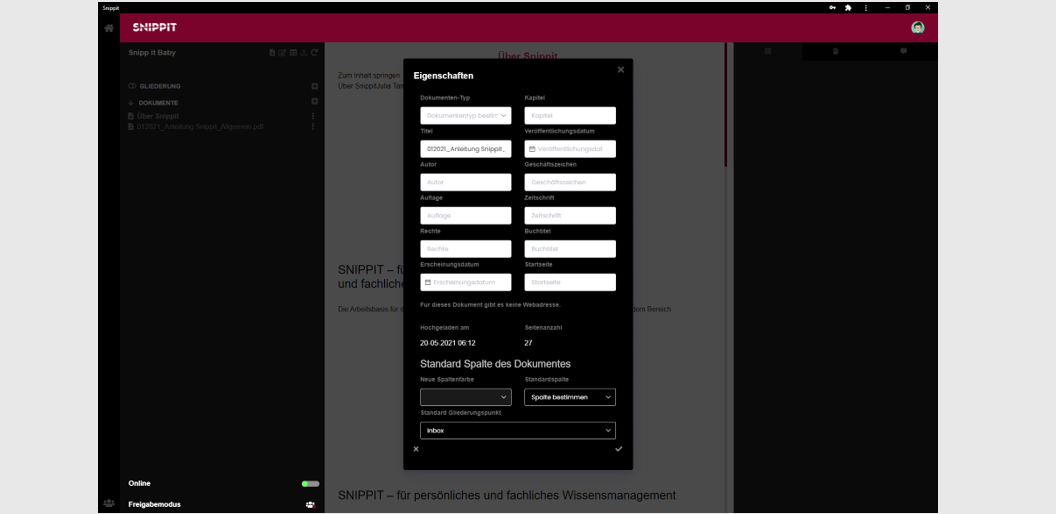This screenshot has width=1056, height=514.
Task: Add a document with the Dokumente plus icon
Action: [315, 101]
